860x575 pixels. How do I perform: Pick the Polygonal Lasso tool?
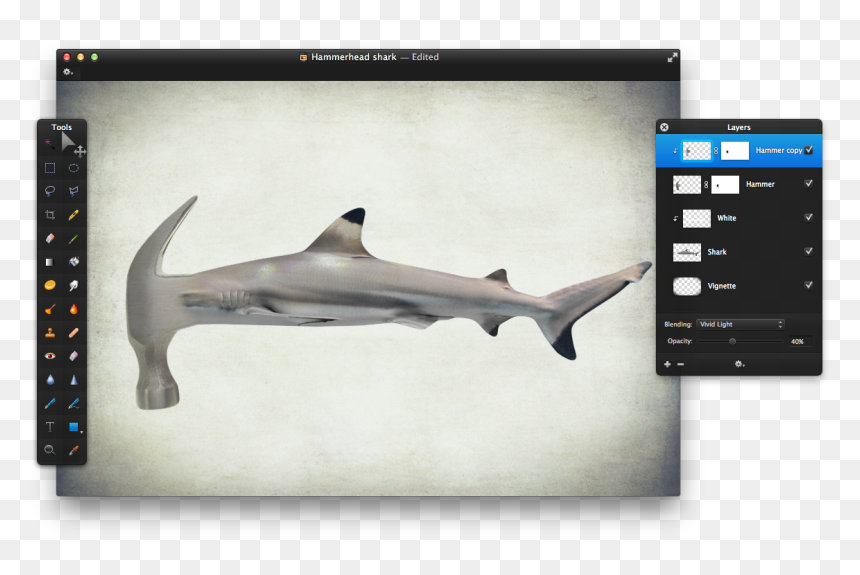pyautogui.click(x=73, y=191)
